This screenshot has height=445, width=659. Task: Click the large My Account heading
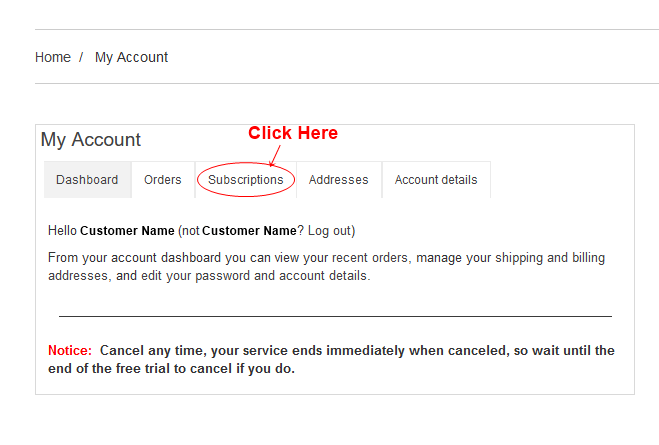click(91, 140)
